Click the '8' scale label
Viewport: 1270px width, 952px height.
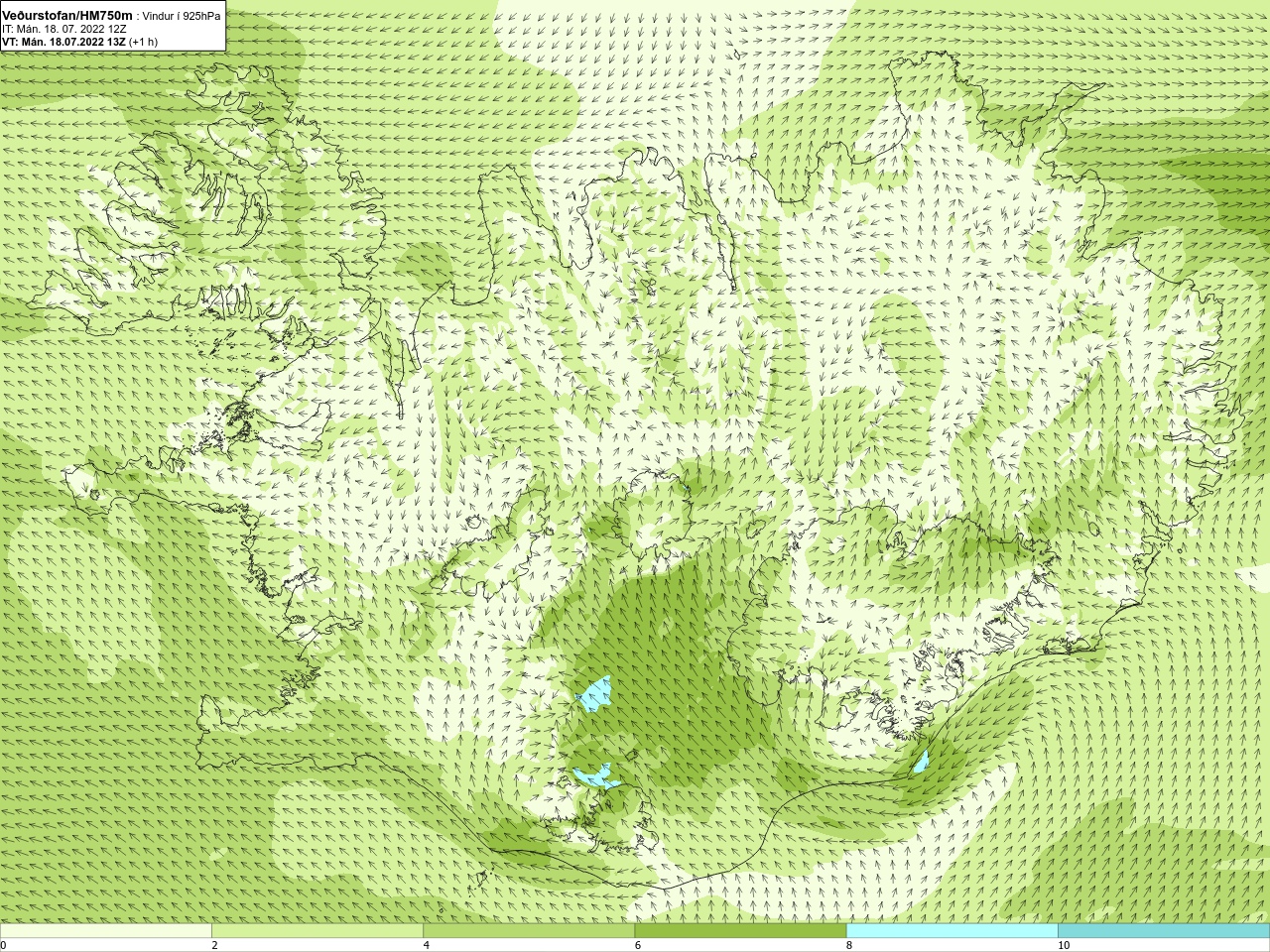pos(849,945)
